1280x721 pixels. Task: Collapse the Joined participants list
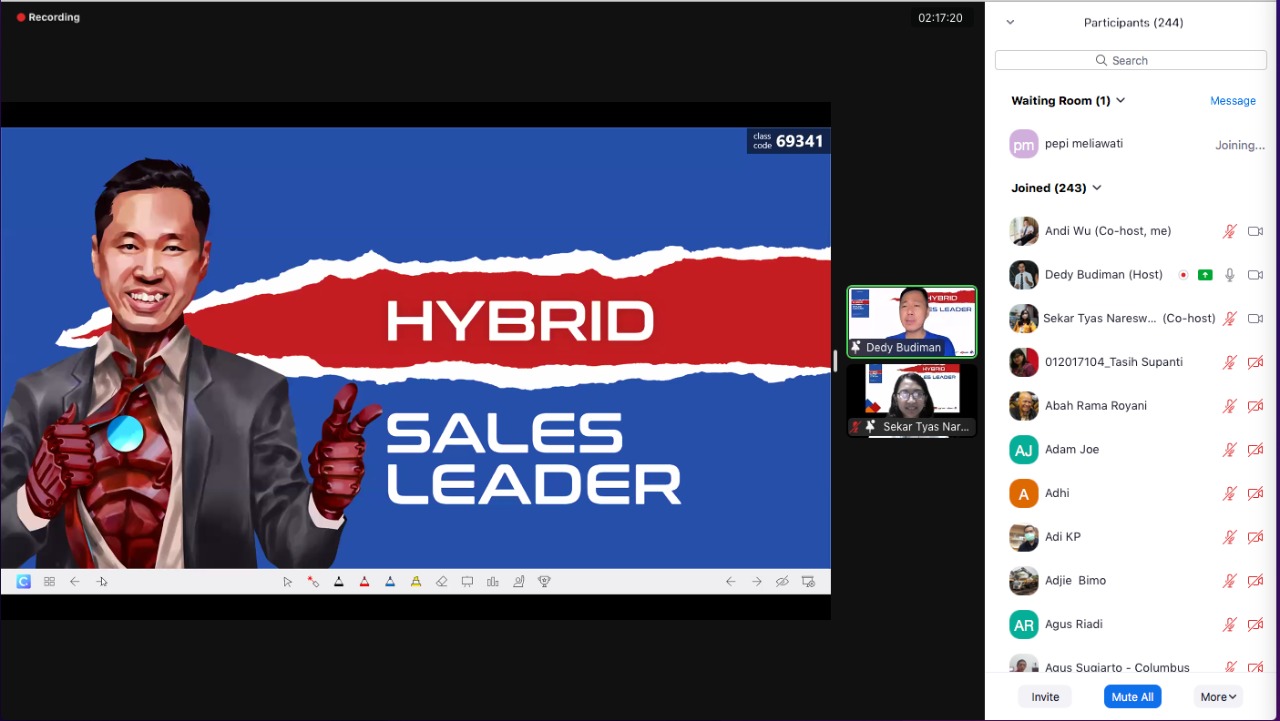1097,188
